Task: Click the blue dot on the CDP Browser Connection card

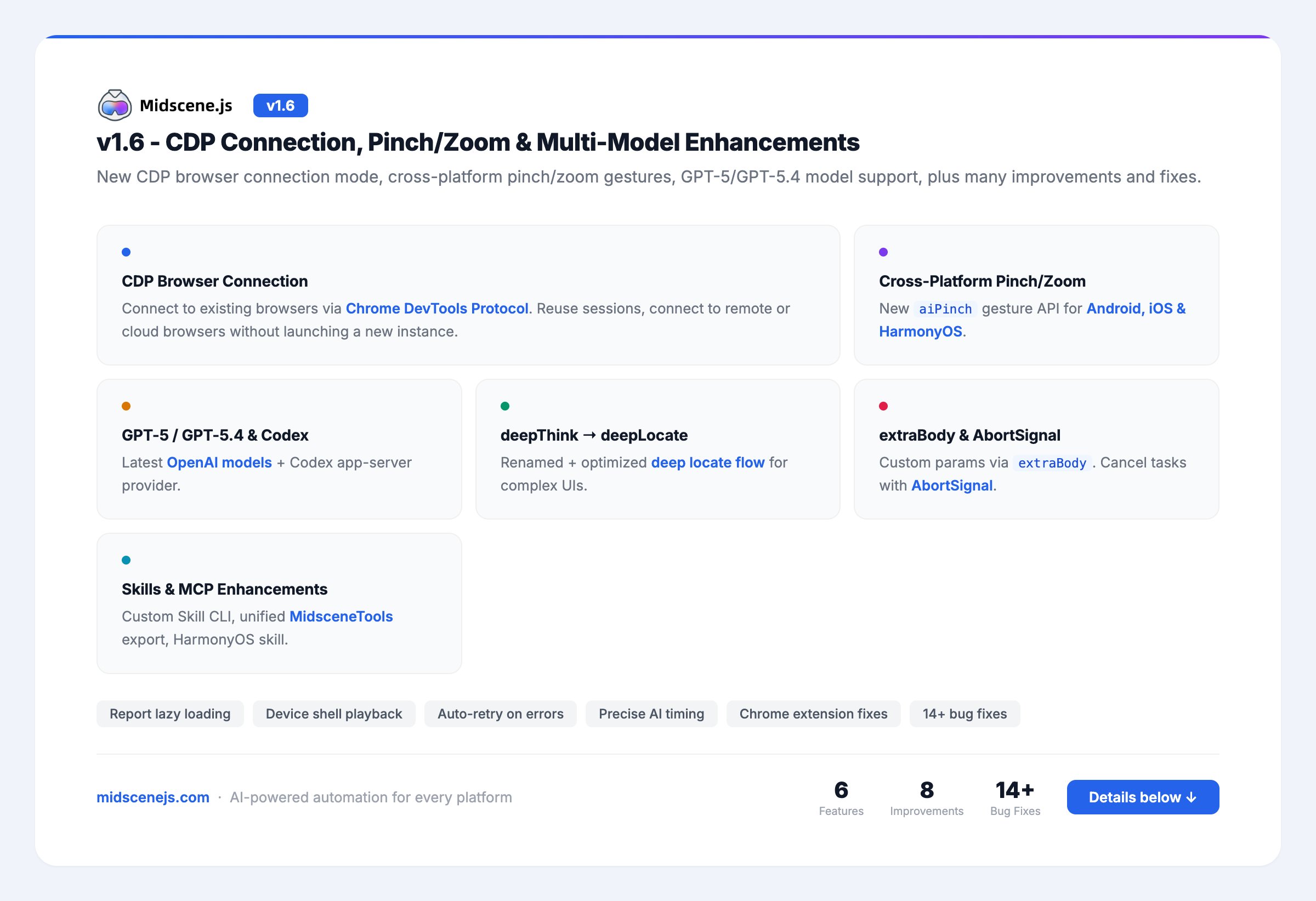Action: pos(126,253)
